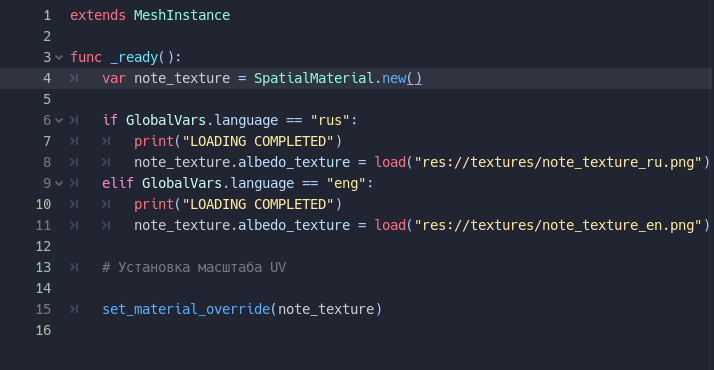714x370 pixels.
Task: Click 'albedo_texture' on line 11
Action: [294, 225]
